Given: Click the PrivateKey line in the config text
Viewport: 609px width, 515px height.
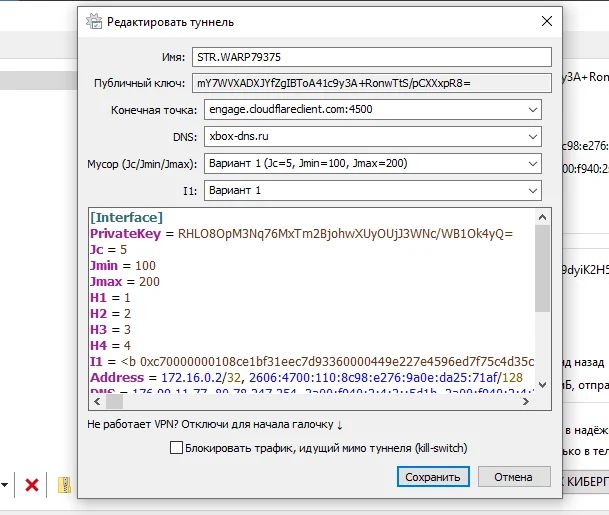Looking at the screenshot, I should 300,233.
